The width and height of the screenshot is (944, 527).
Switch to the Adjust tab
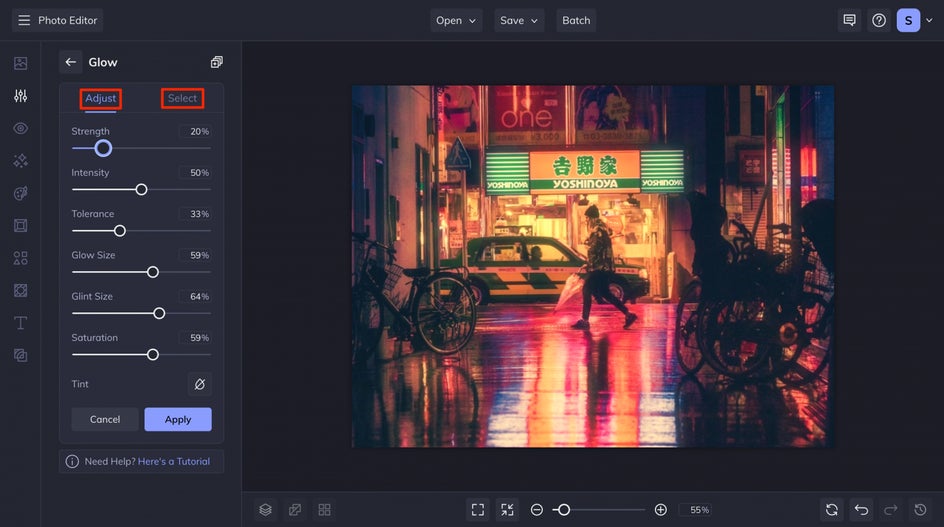pyautogui.click(x=100, y=98)
